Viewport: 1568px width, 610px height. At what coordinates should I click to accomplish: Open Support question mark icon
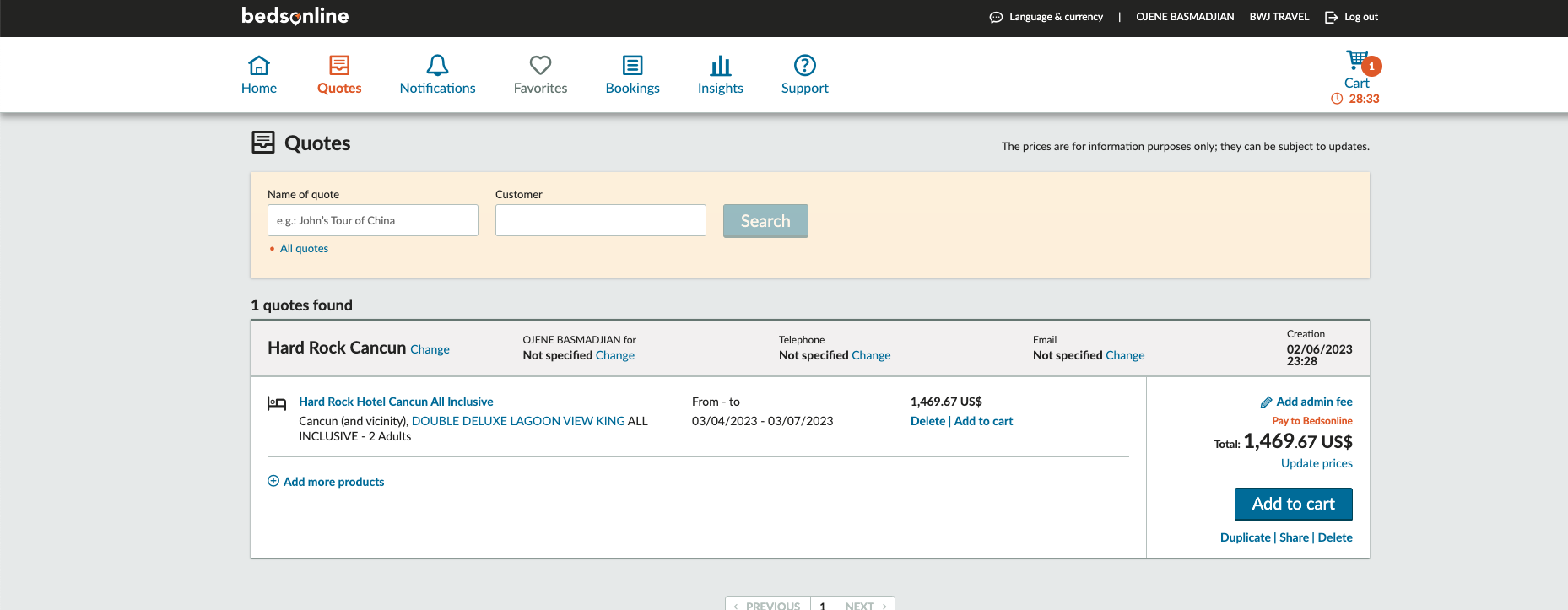click(805, 65)
